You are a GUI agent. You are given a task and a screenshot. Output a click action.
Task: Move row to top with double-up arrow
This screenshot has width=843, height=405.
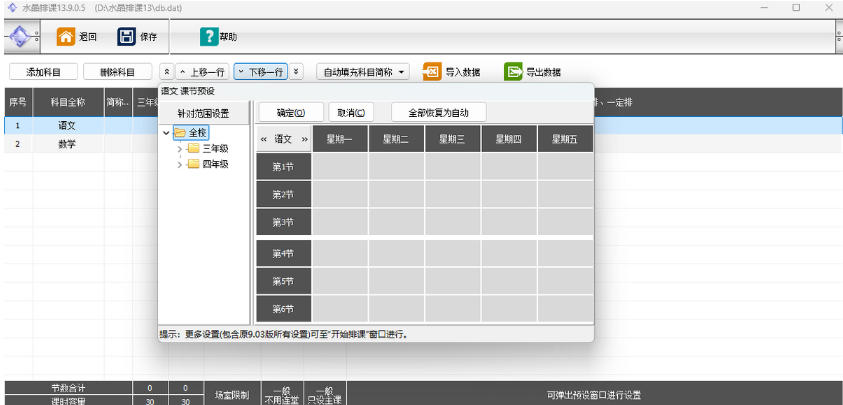tap(166, 72)
